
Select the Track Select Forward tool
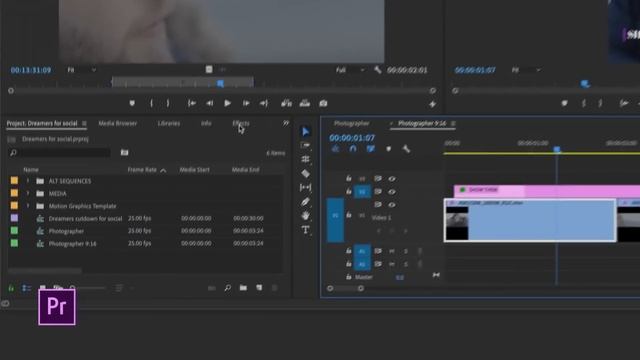(305, 145)
